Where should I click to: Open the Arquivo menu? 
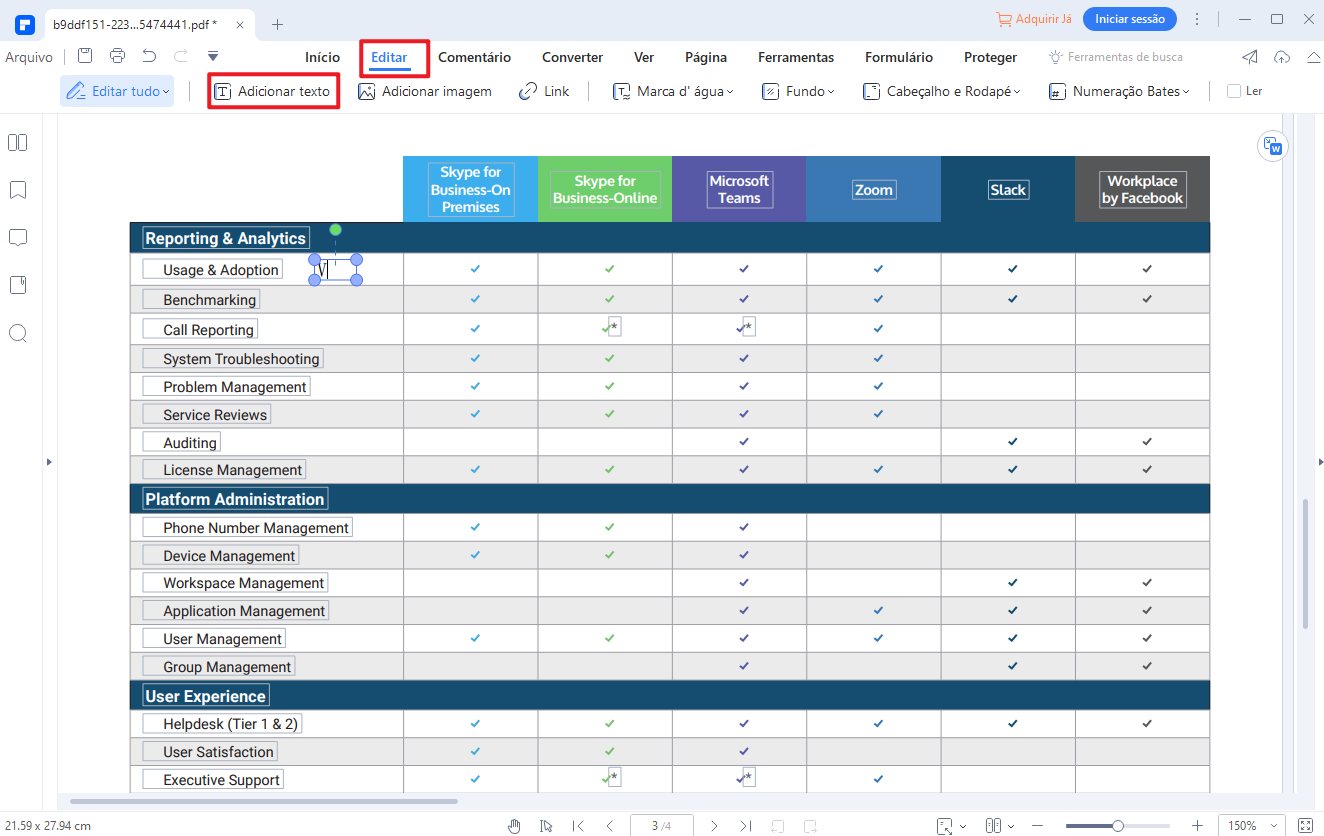[29, 57]
